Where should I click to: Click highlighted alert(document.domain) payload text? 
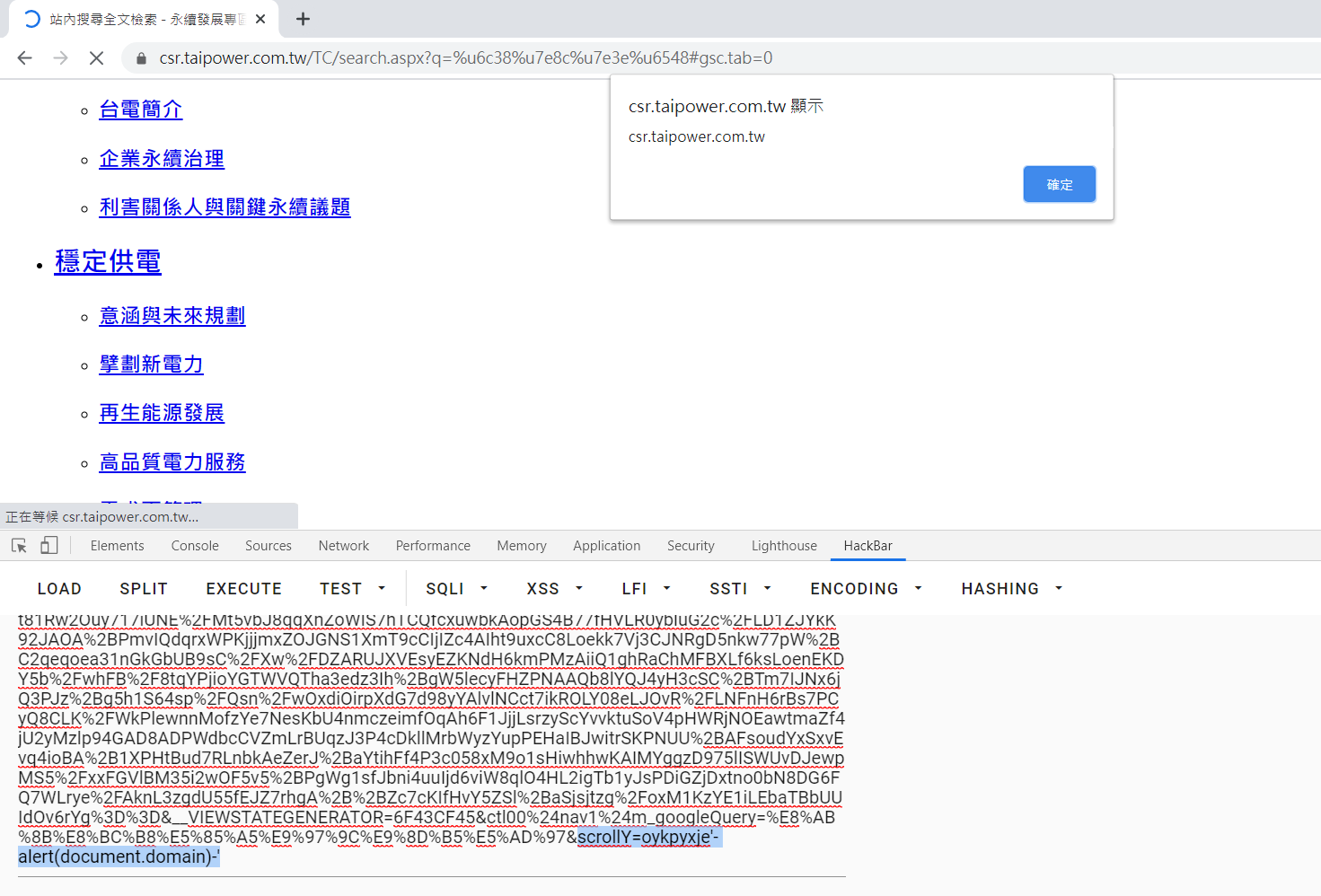click(x=119, y=856)
